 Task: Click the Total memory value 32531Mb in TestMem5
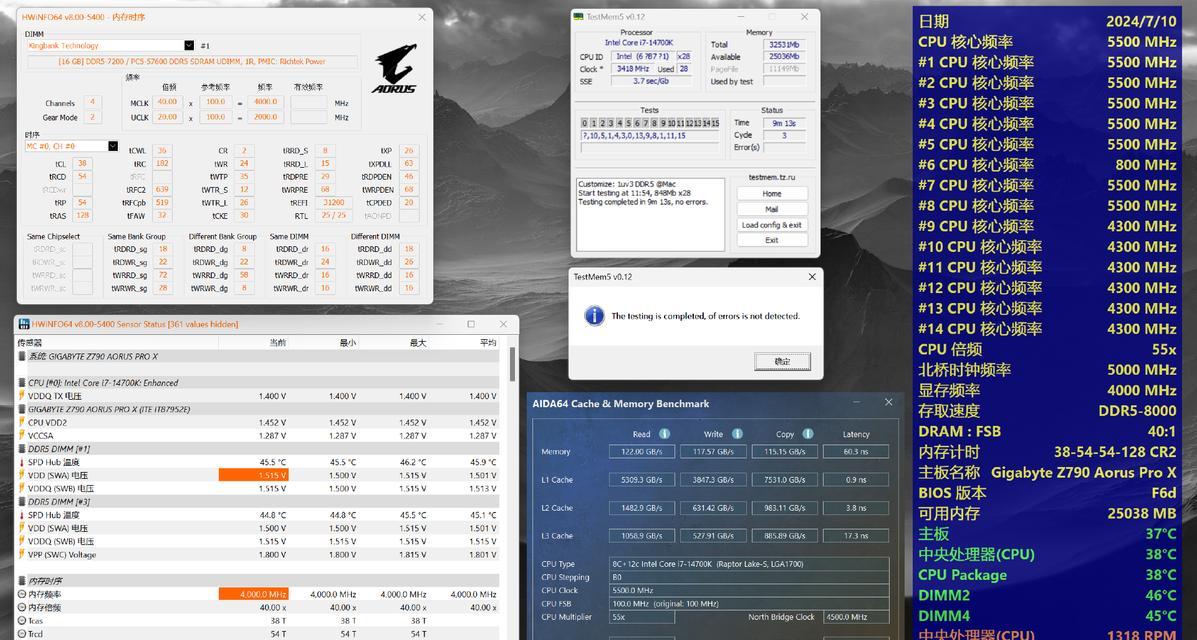point(784,44)
